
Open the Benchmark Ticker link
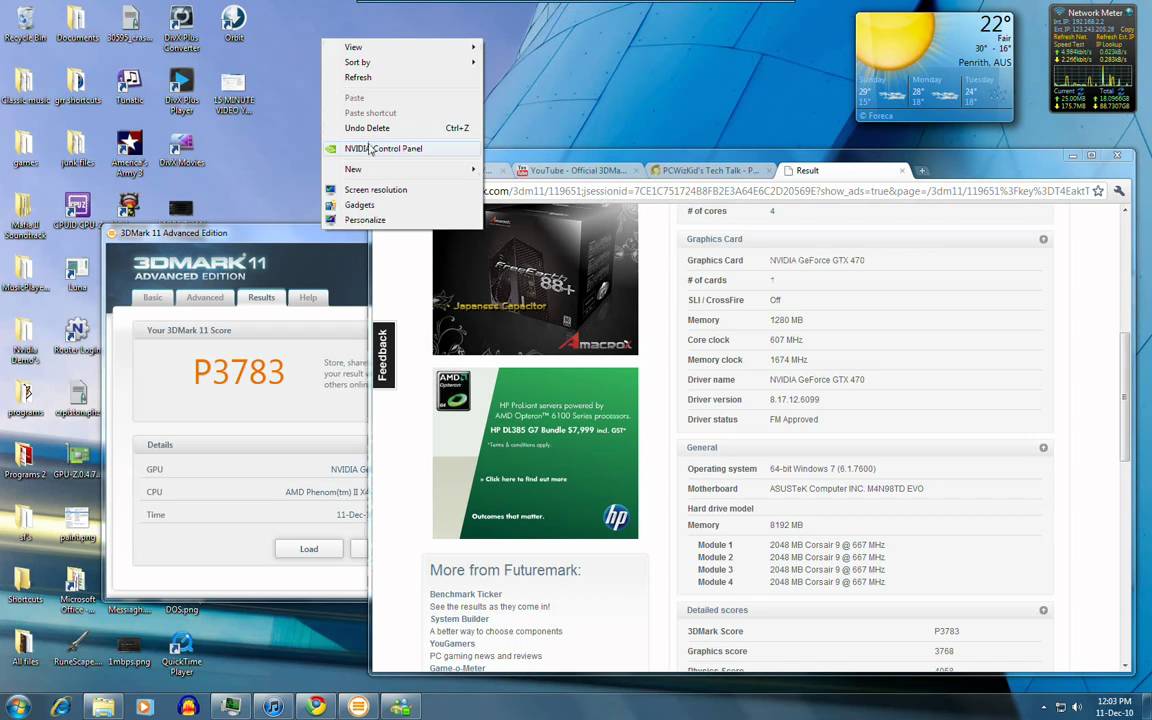(466, 594)
